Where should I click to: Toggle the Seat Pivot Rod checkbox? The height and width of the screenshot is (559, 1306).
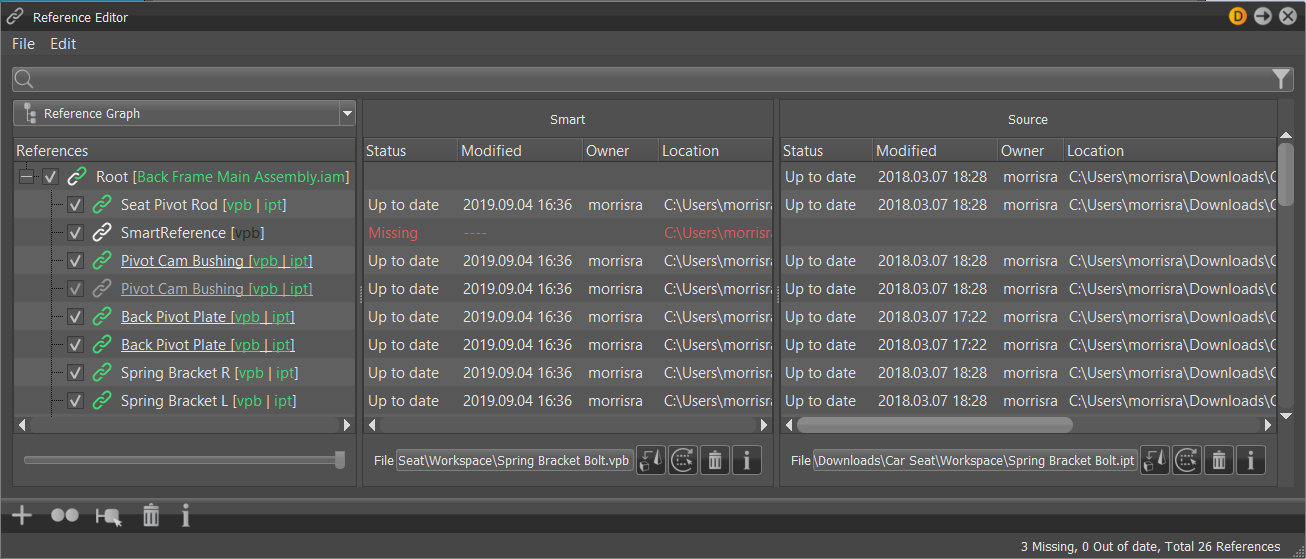(x=75, y=205)
